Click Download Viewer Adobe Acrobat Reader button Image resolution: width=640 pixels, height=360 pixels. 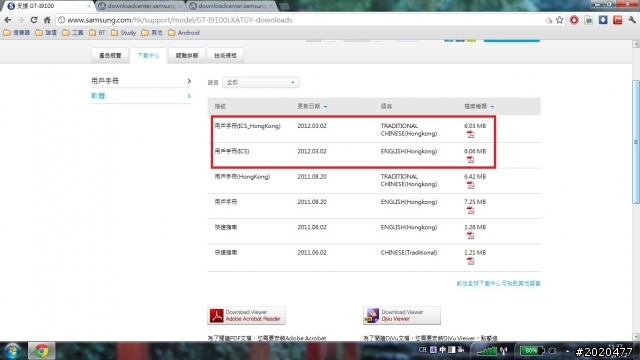click(247, 316)
